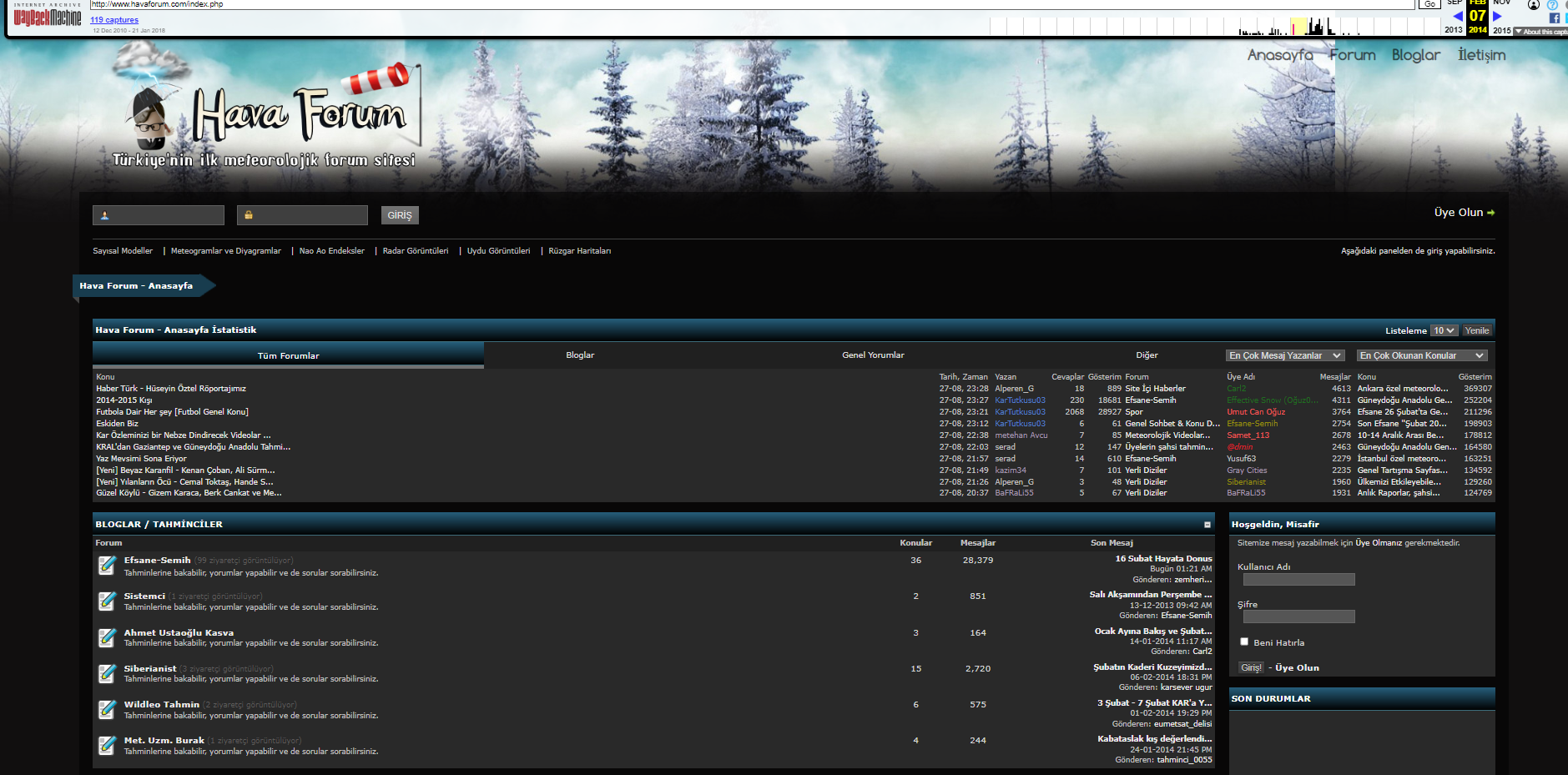Screen dimensions: 1568x775
Task: Open the 119 captures link
Action: coord(114,20)
